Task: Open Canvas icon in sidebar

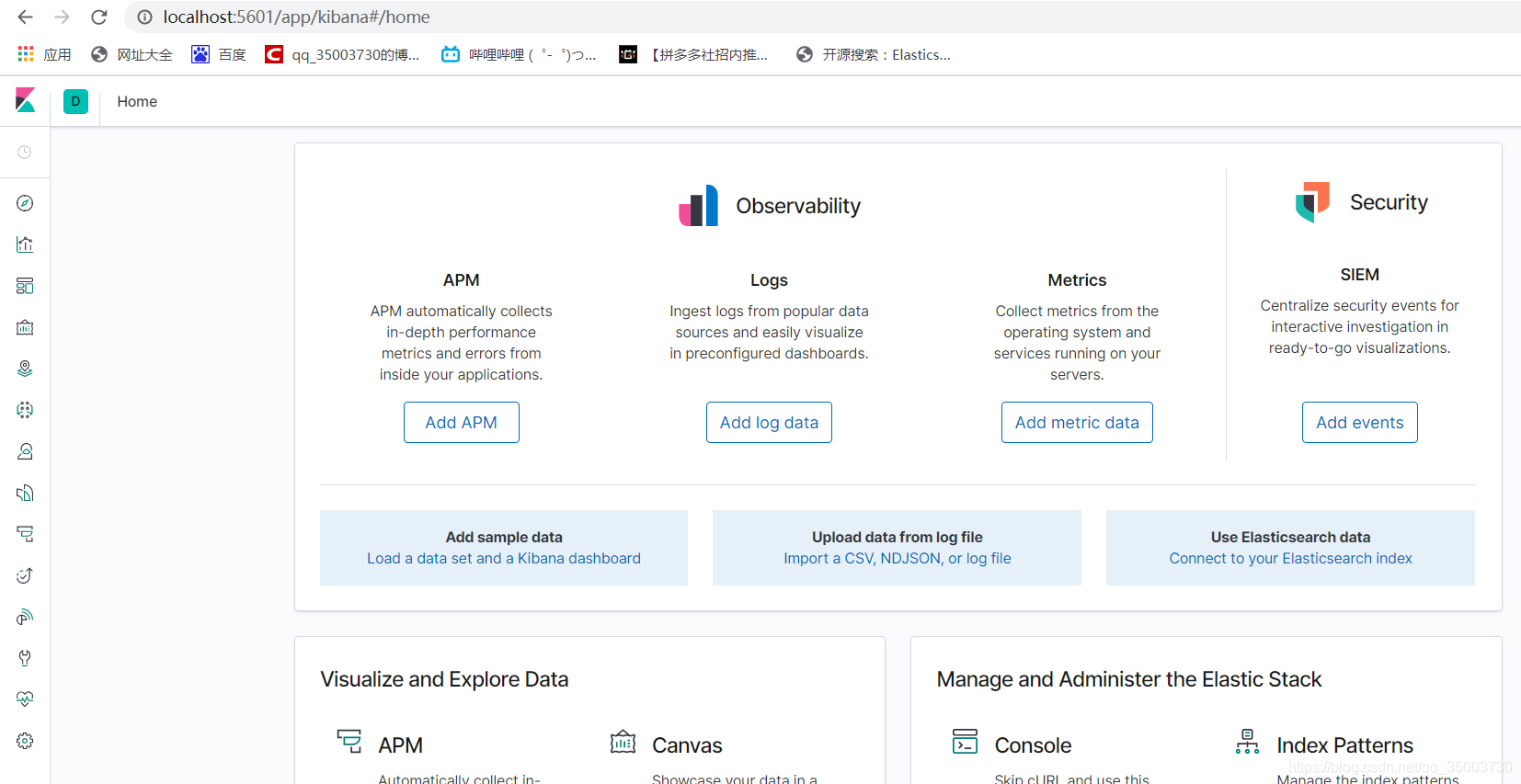Action: pos(25,327)
